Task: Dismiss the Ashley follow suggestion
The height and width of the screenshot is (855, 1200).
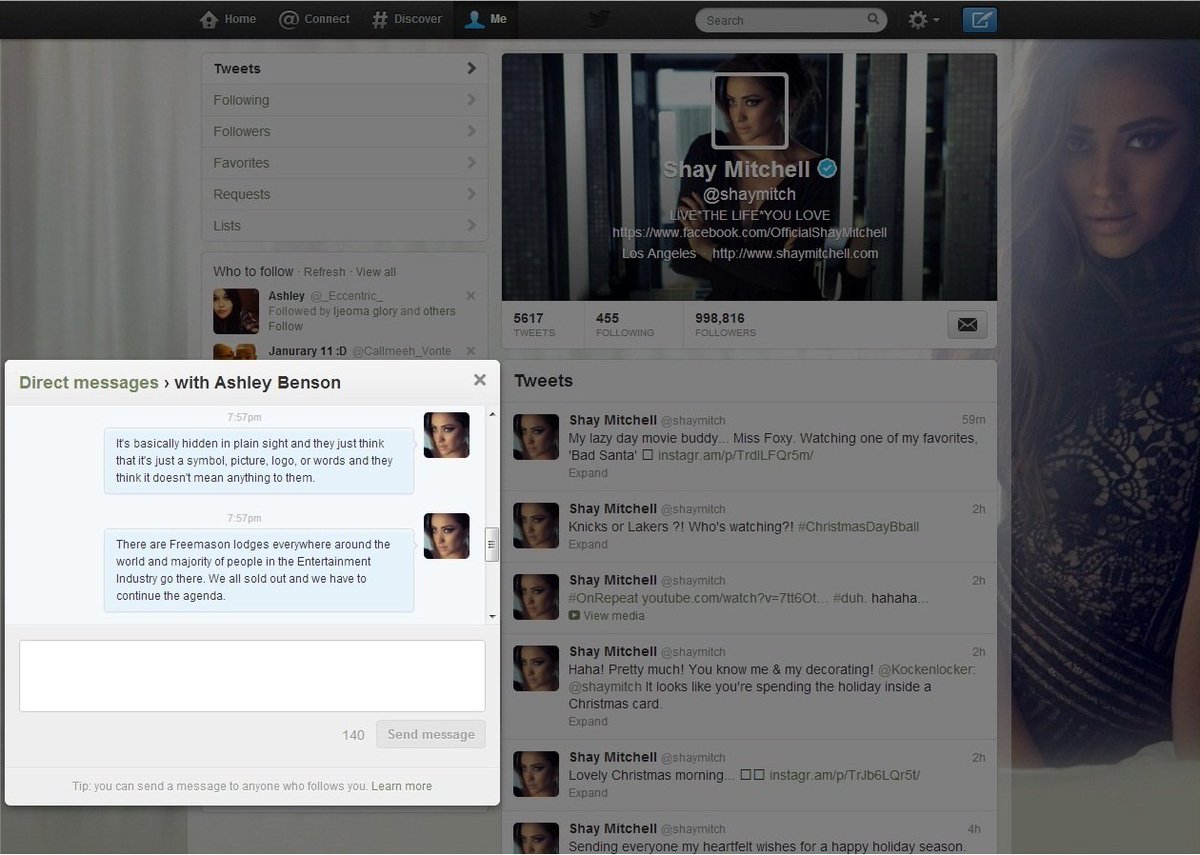Action: [x=471, y=295]
